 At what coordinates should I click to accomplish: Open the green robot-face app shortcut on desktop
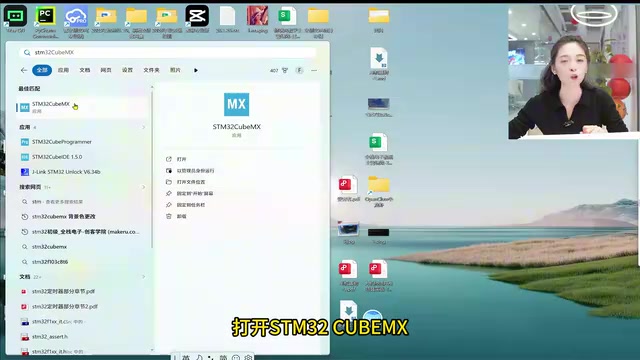(16, 19)
